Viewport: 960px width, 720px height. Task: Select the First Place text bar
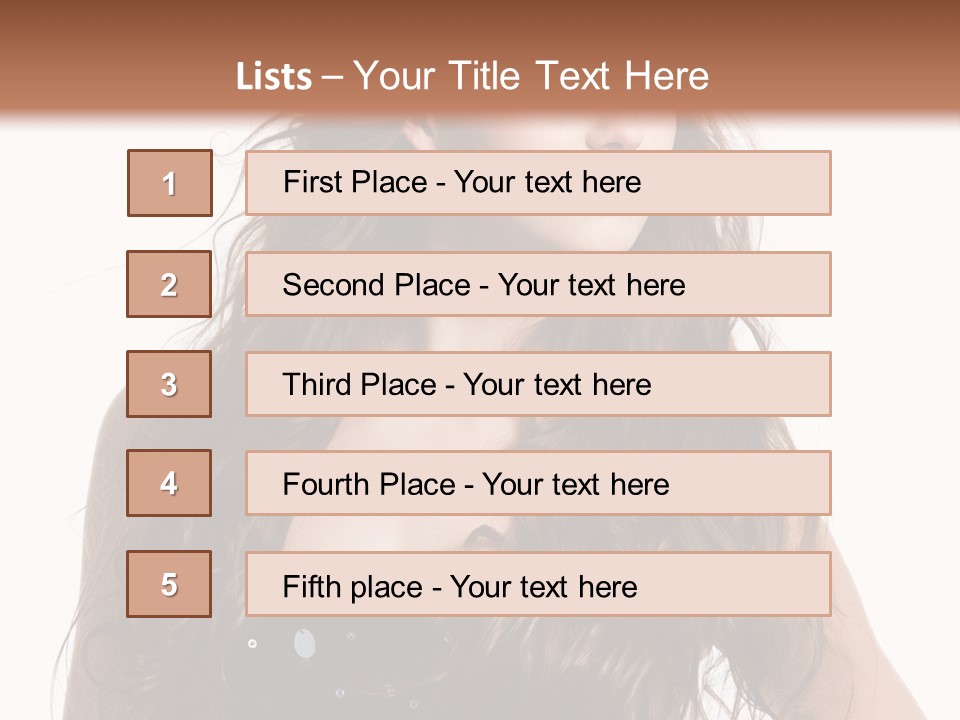click(538, 183)
